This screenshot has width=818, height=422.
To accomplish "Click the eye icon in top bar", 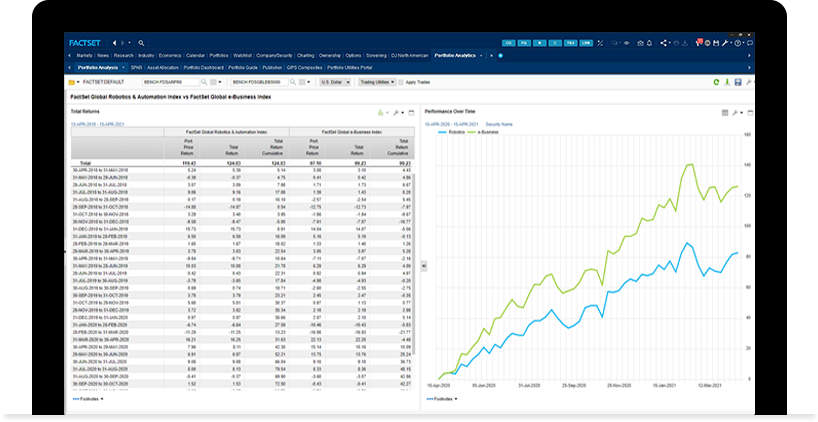I will (627, 43).
